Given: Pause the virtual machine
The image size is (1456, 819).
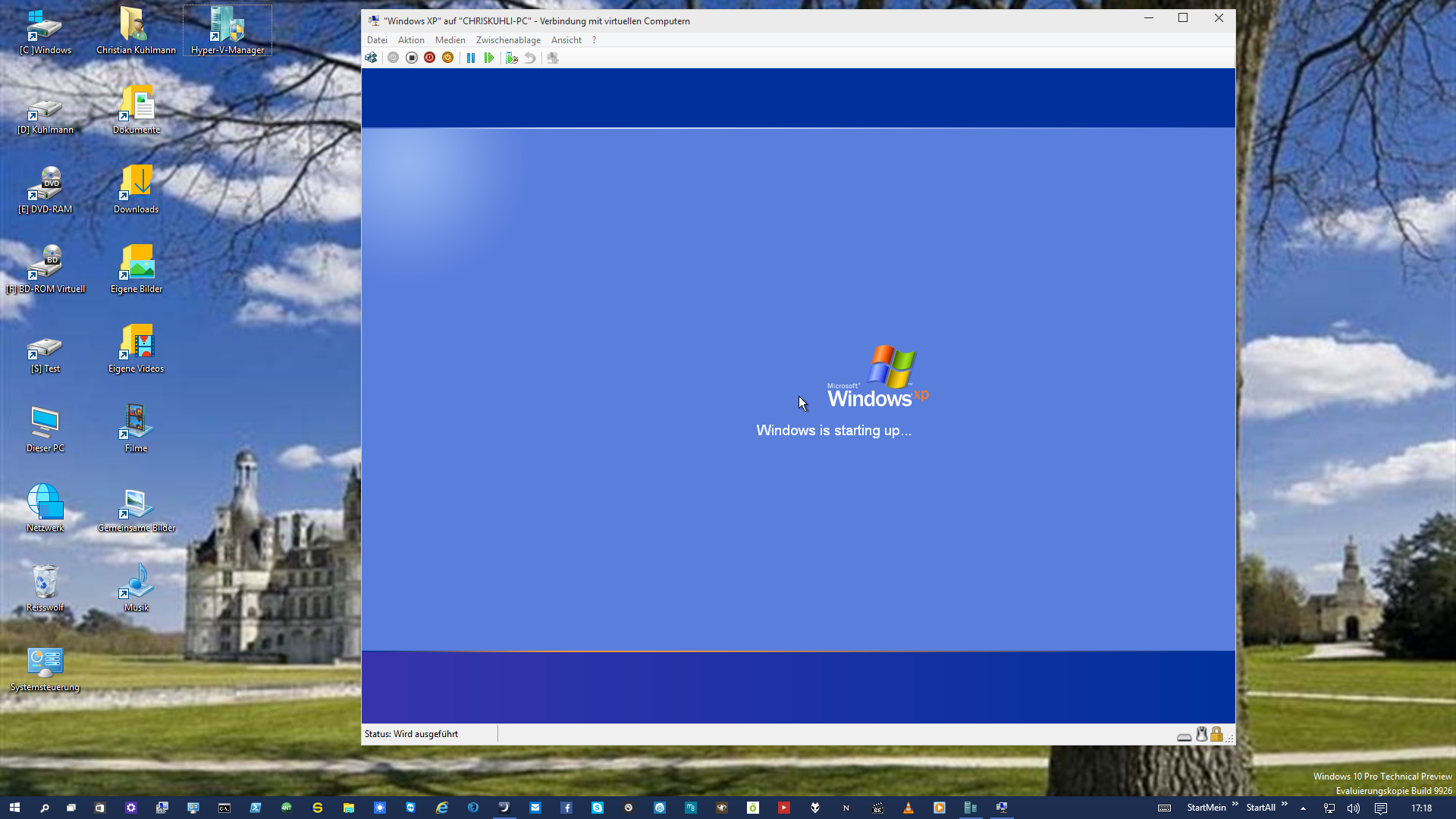Looking at the screenshot, I should 471,58.
